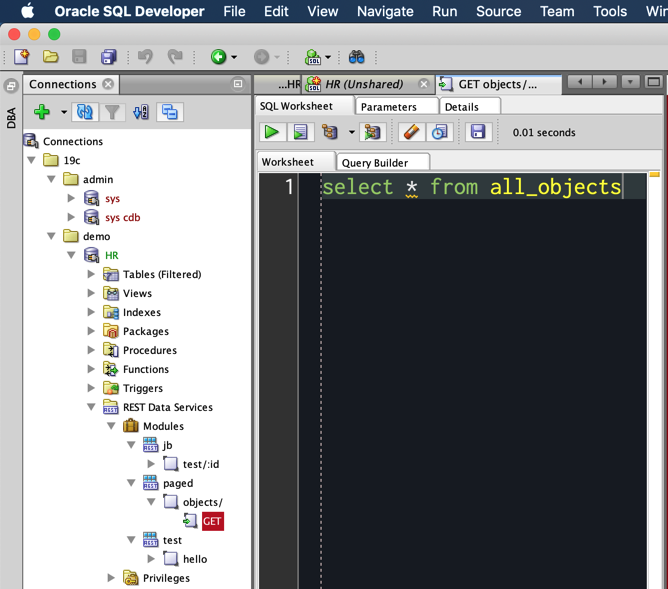
Task: Click the binoculars Find DB Object icon
Action: [x=357, y=57]
